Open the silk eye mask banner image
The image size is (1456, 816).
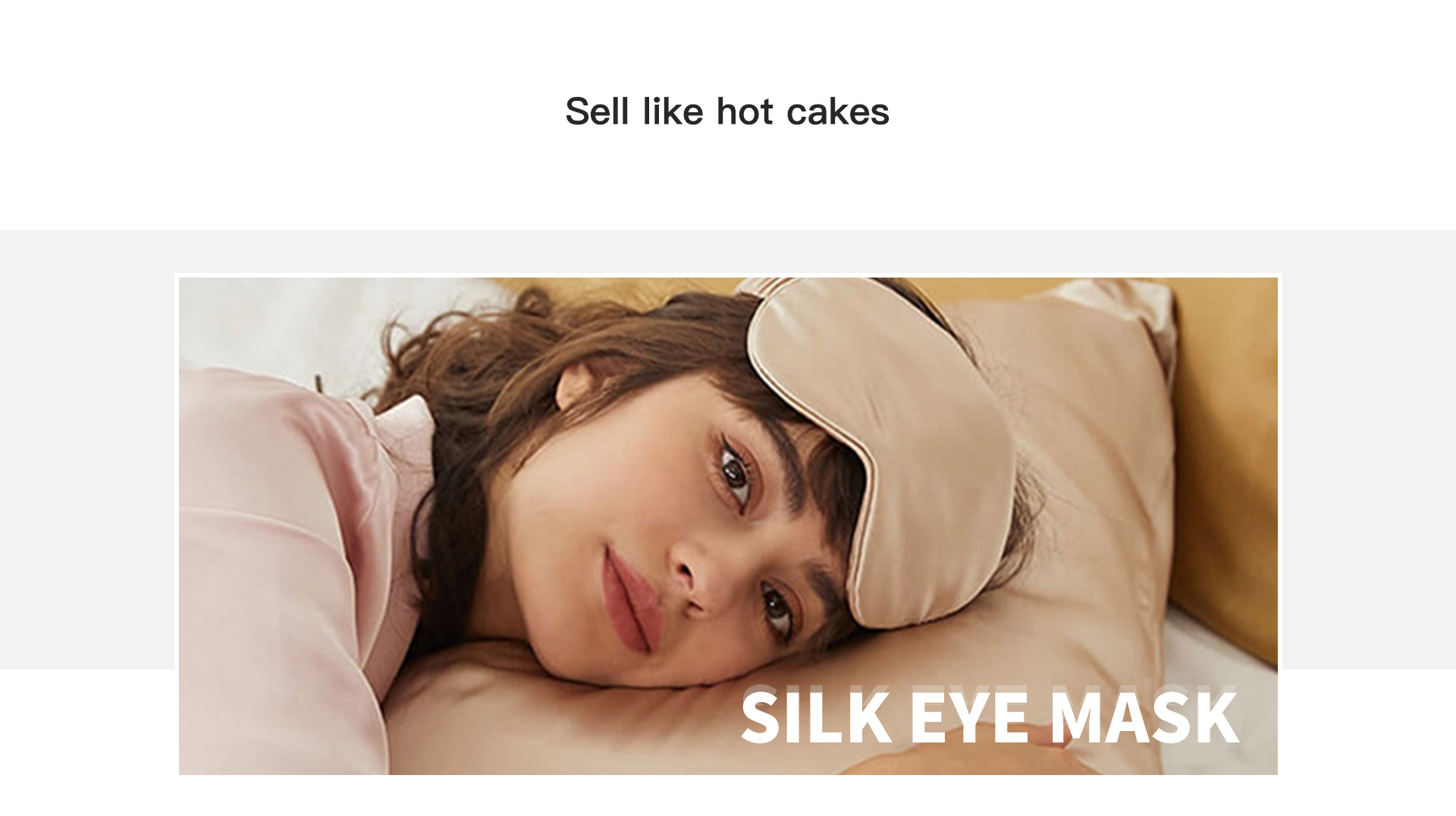click(728, 526)
